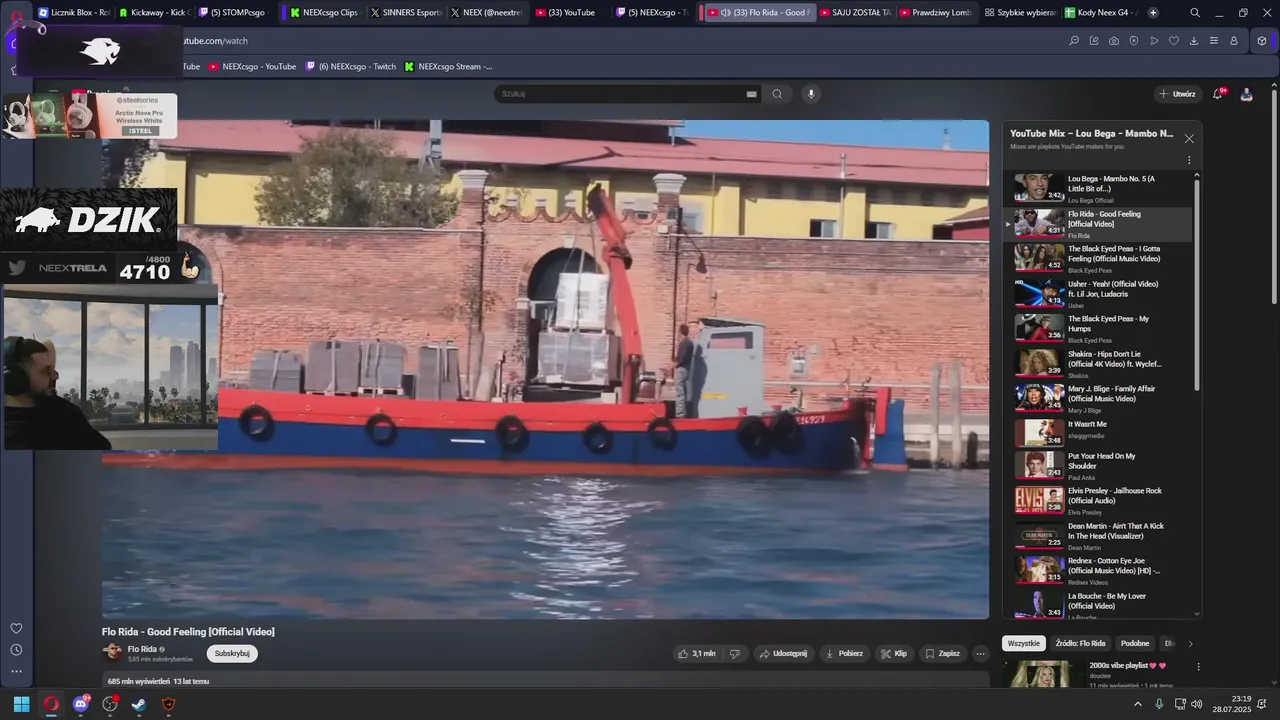The image size is (1280, 720).
Task: Open YouTube notifications bell
Action: [x=1218, y=94]
